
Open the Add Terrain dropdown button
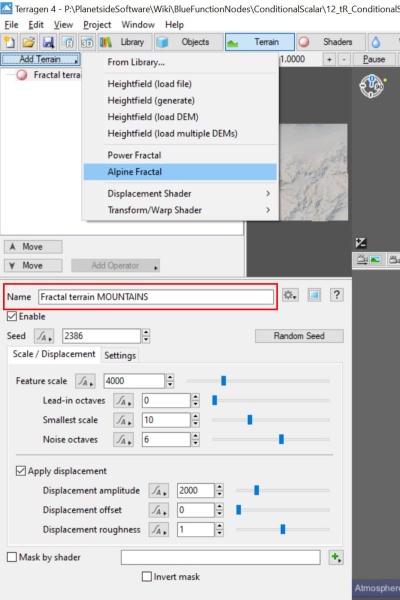(40, 59)
